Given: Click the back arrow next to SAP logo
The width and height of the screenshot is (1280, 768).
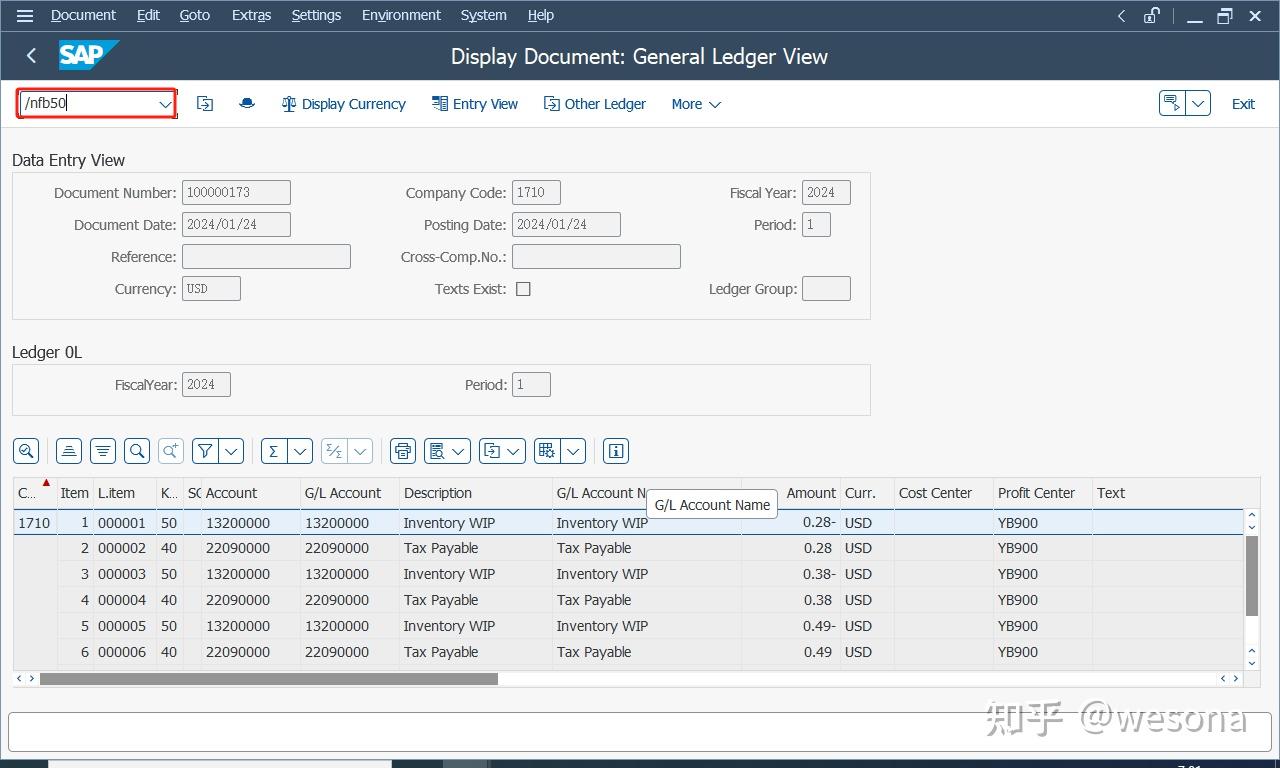Looking at the screenshot, I should [x=31, y=56].
